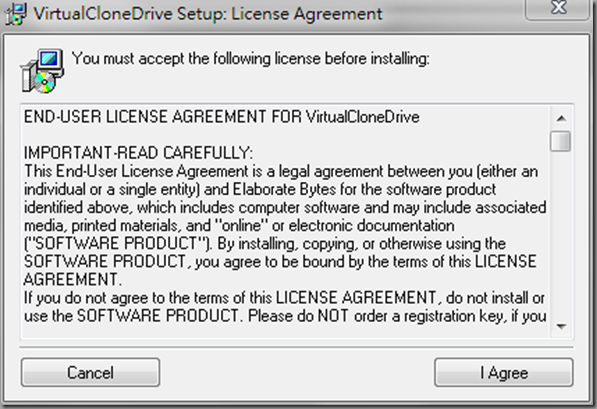This screenshot has width=597, height=409.
Task: Accept the license with I Agree
Action: tap(504, 372)
